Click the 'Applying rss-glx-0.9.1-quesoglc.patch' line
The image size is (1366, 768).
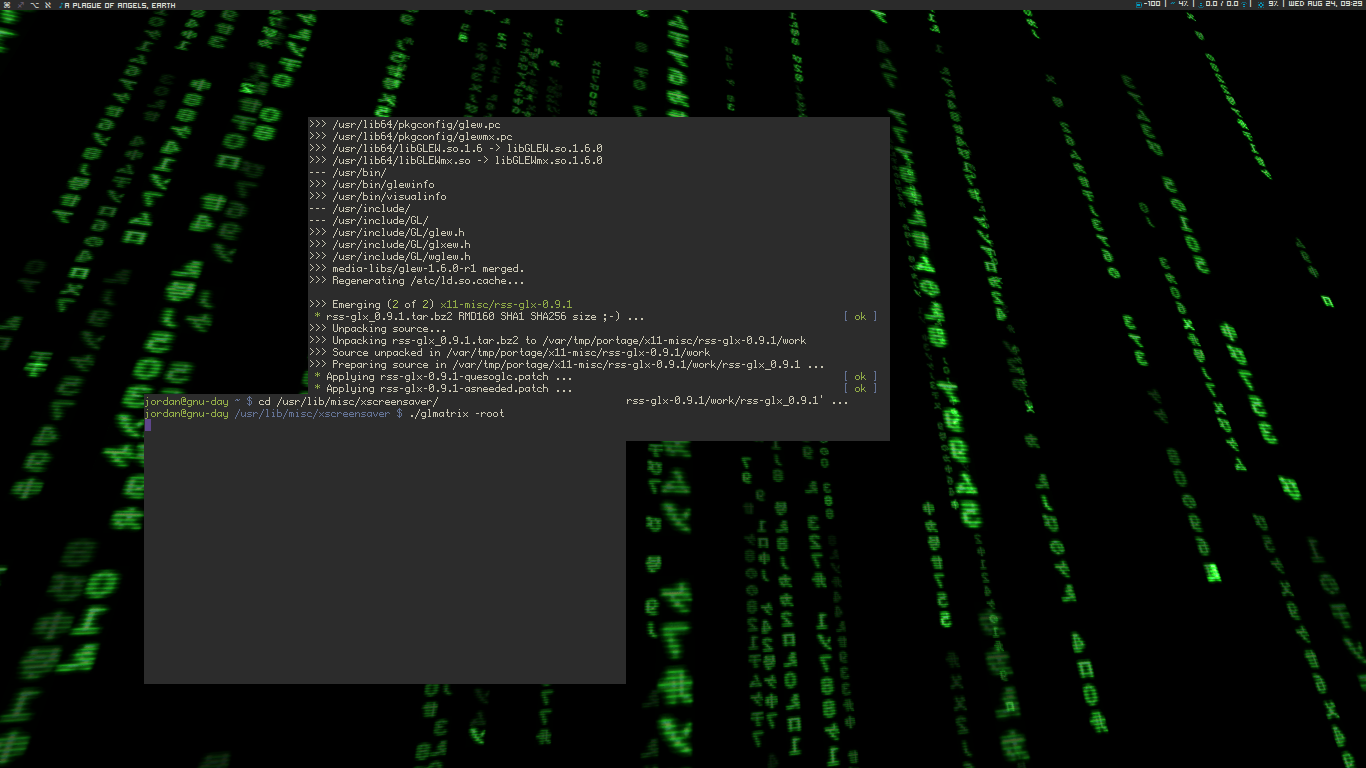444,377
